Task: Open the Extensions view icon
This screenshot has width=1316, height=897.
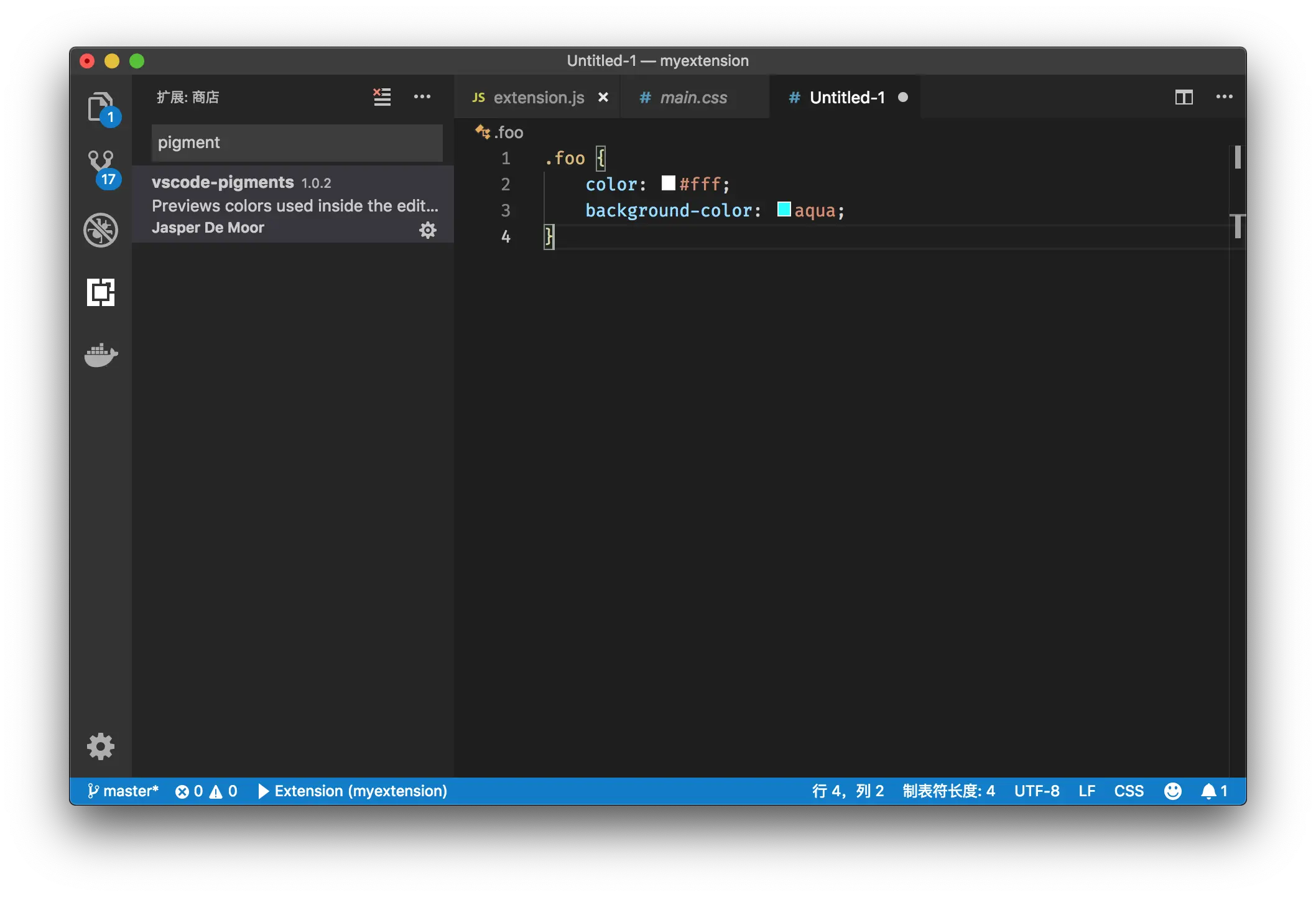Action: [101, 292]
